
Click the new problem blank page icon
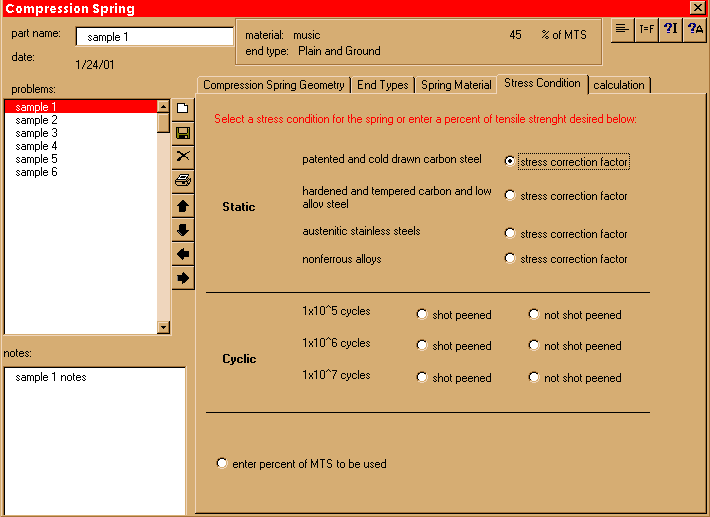point(183,108)
